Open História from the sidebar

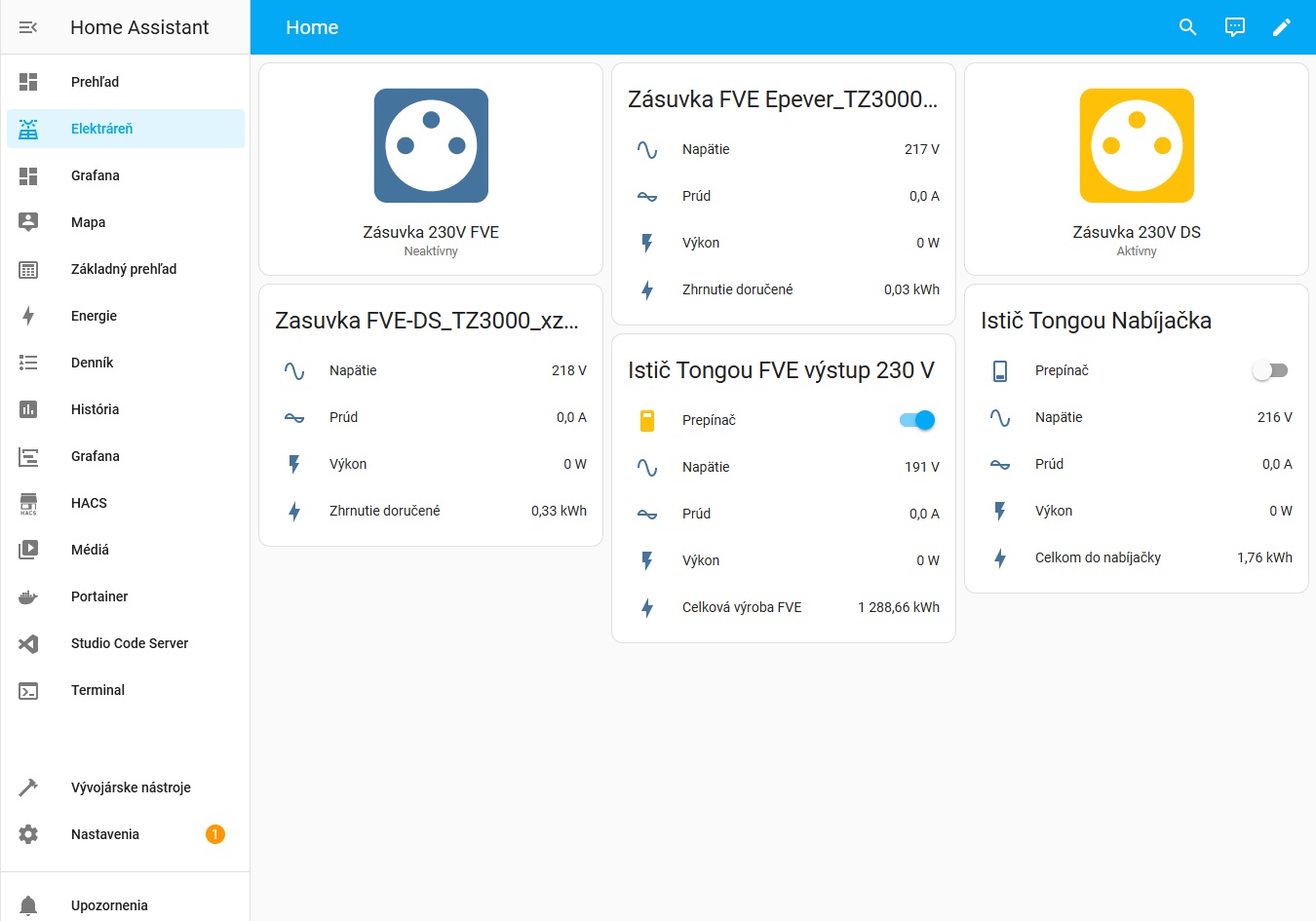tap(95, 409)
